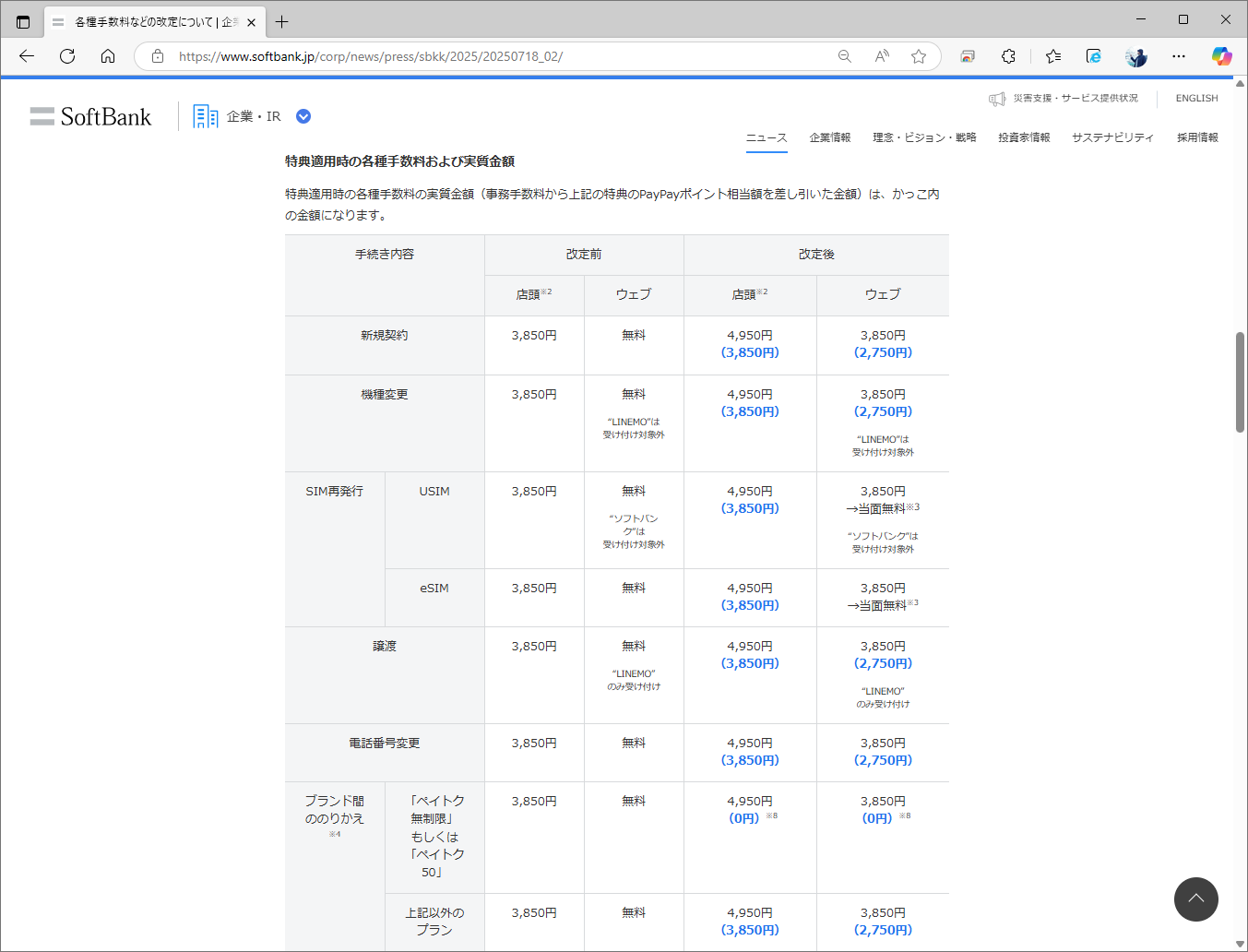Reload the page in Internet Explorer mode
The image size is (1248, 952).
tap(1093, 56)
